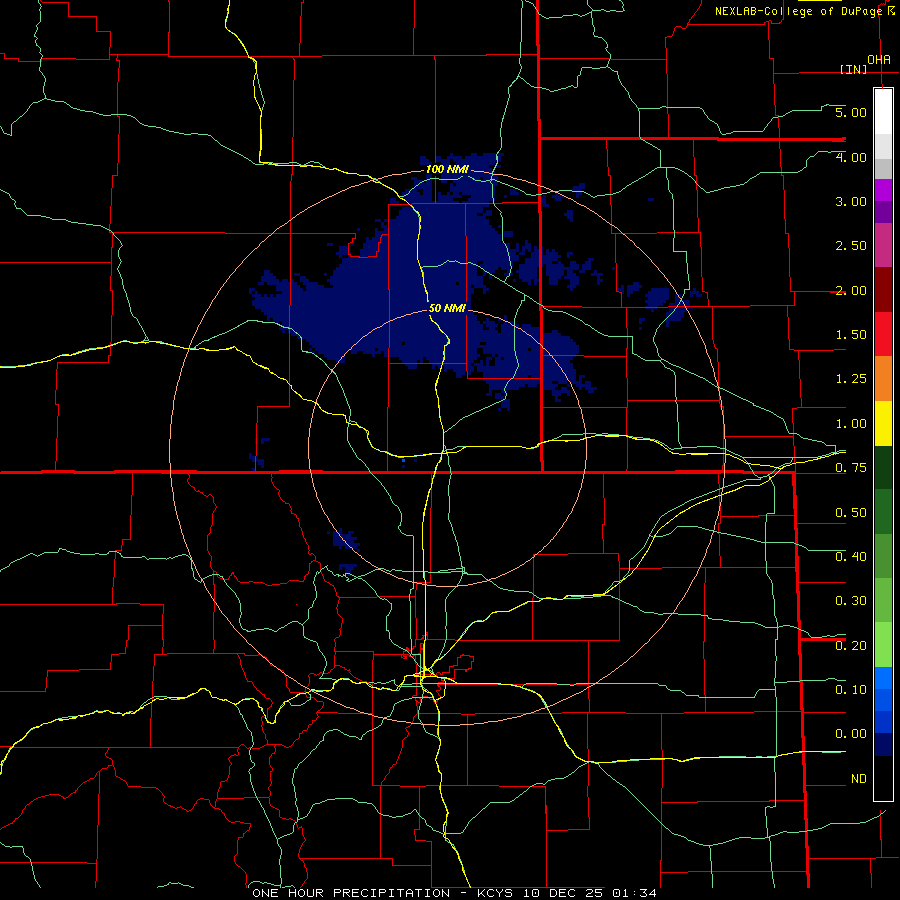This screenshot has width=900, height=900.
Task: Click the 4.00 legend value
Action: 851,157
